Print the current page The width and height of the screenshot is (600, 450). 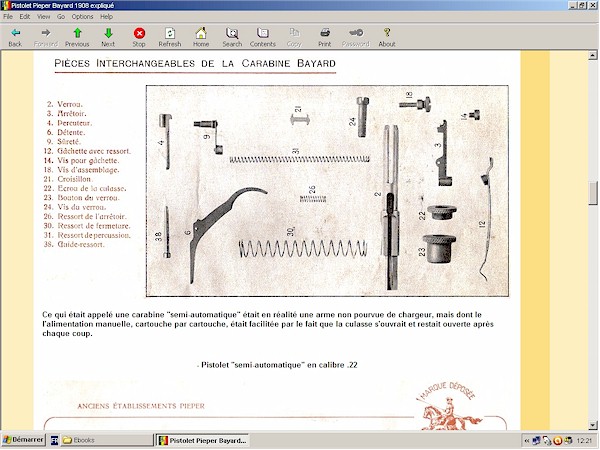325,33
